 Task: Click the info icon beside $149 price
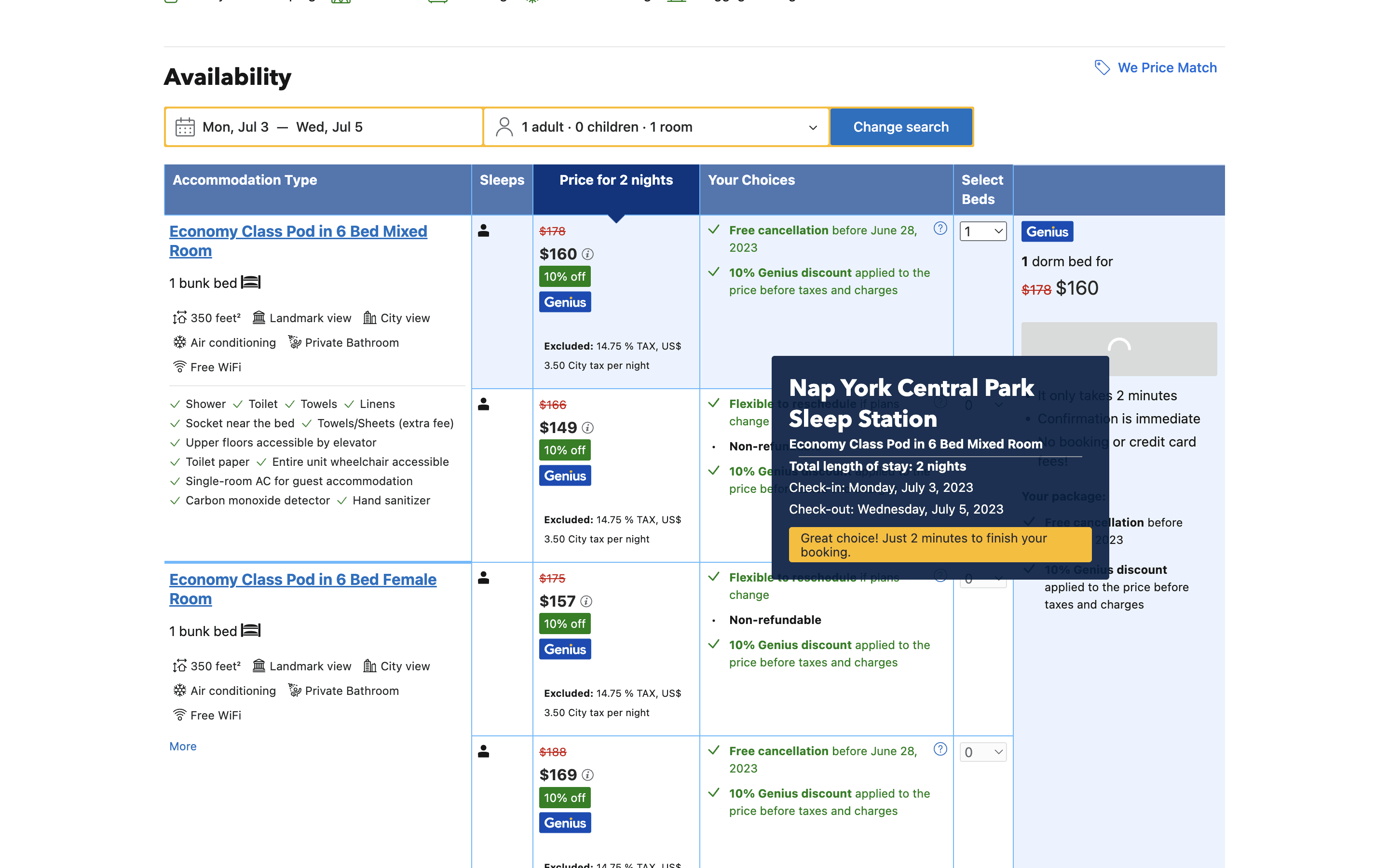pyautogui.click(x=588, y=428)
